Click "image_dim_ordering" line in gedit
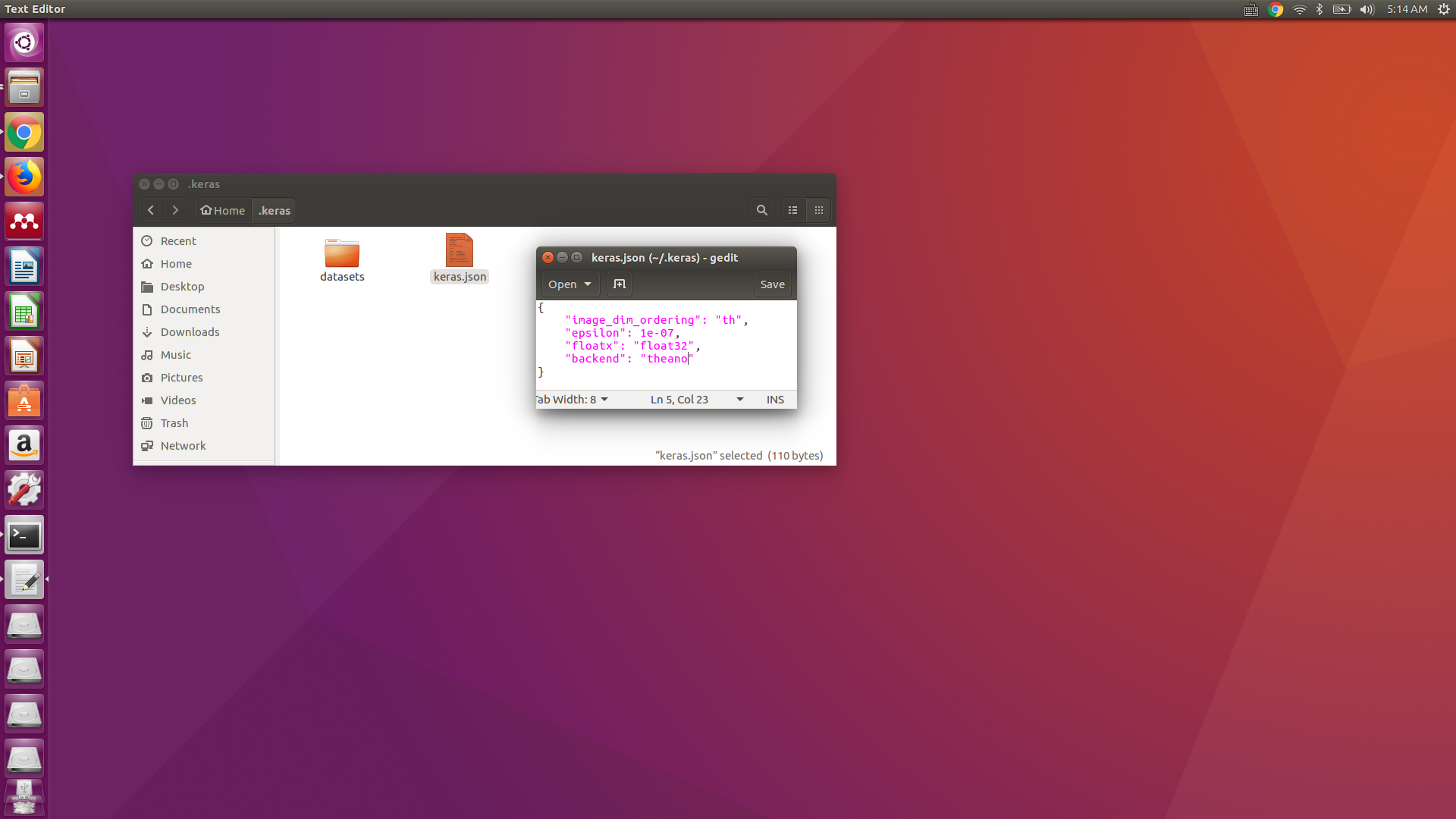Screen dimensions: 1456x819 tap(657, 320)
